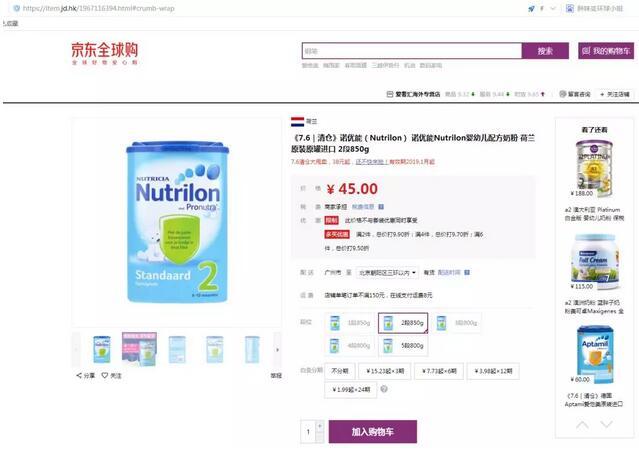The image size is (639, 454).
Task: Click the heart icon to follow the product
Action: tap(105, 375)
